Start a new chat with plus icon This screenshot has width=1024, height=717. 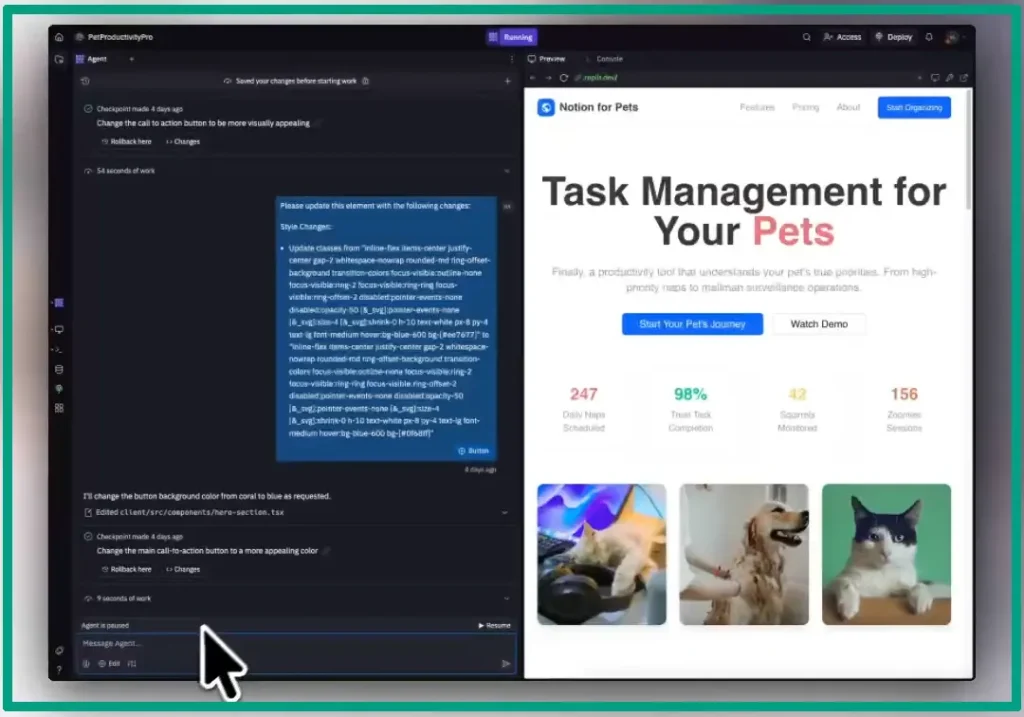pos(507,80)
